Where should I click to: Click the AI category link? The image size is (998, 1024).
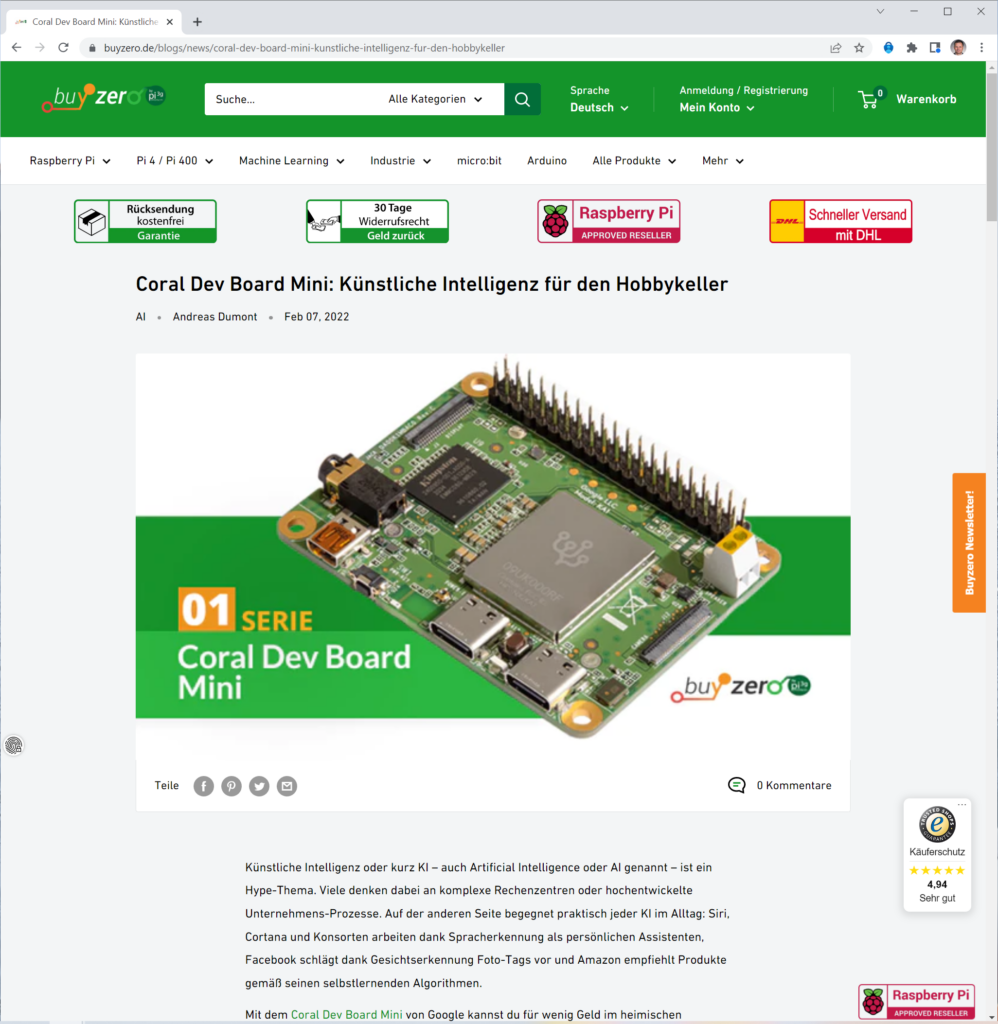(140, 317)
